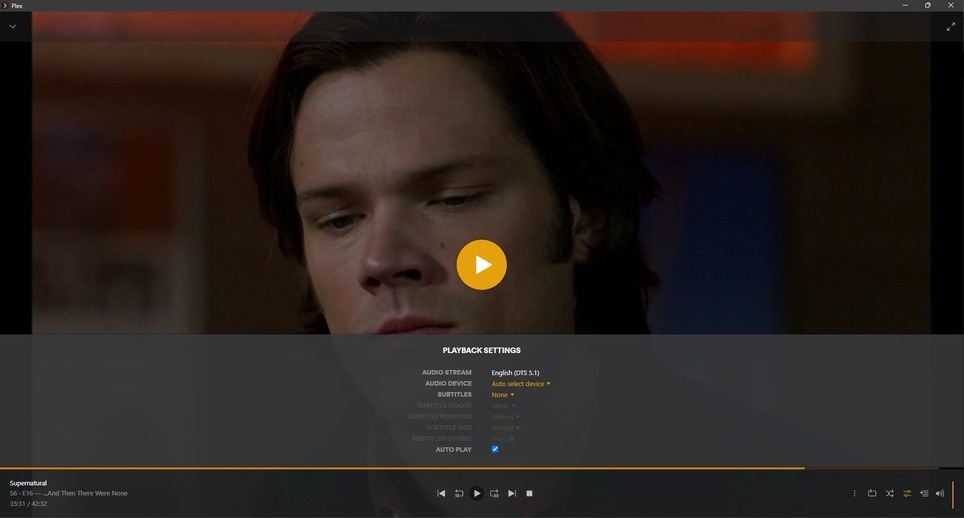Skip back 10 seconds
964x518 pixels.
(x=459, y=493)
